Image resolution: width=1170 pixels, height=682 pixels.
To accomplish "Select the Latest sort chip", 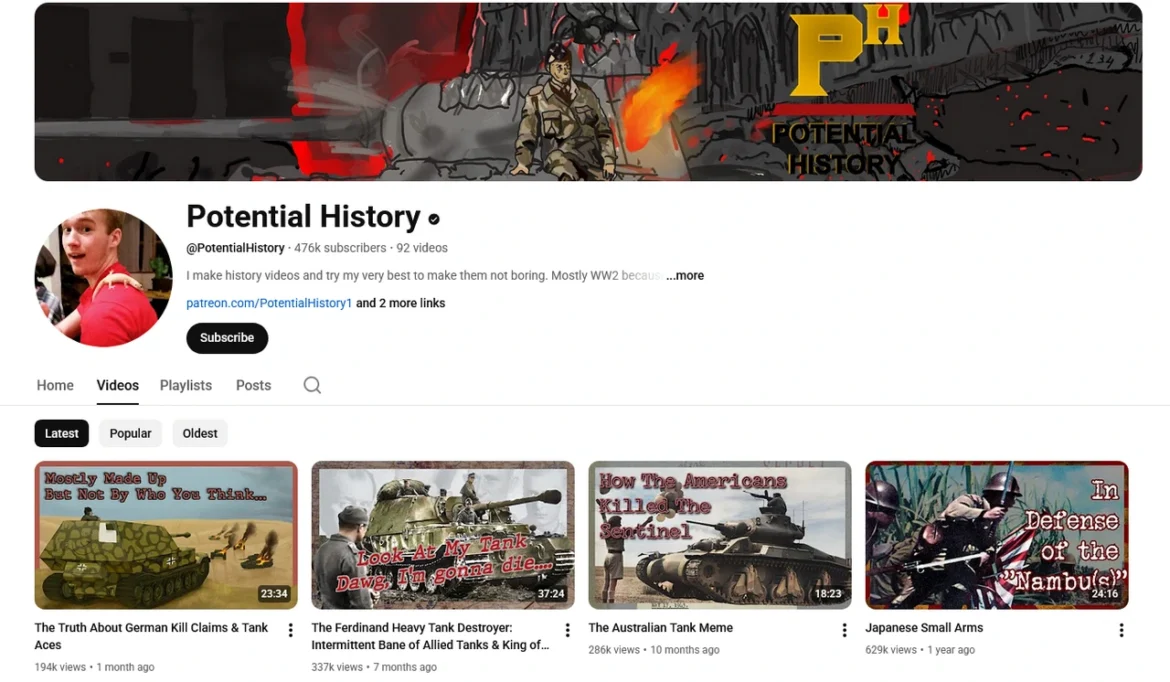I will pyautogui.click(x=61, y=434).
